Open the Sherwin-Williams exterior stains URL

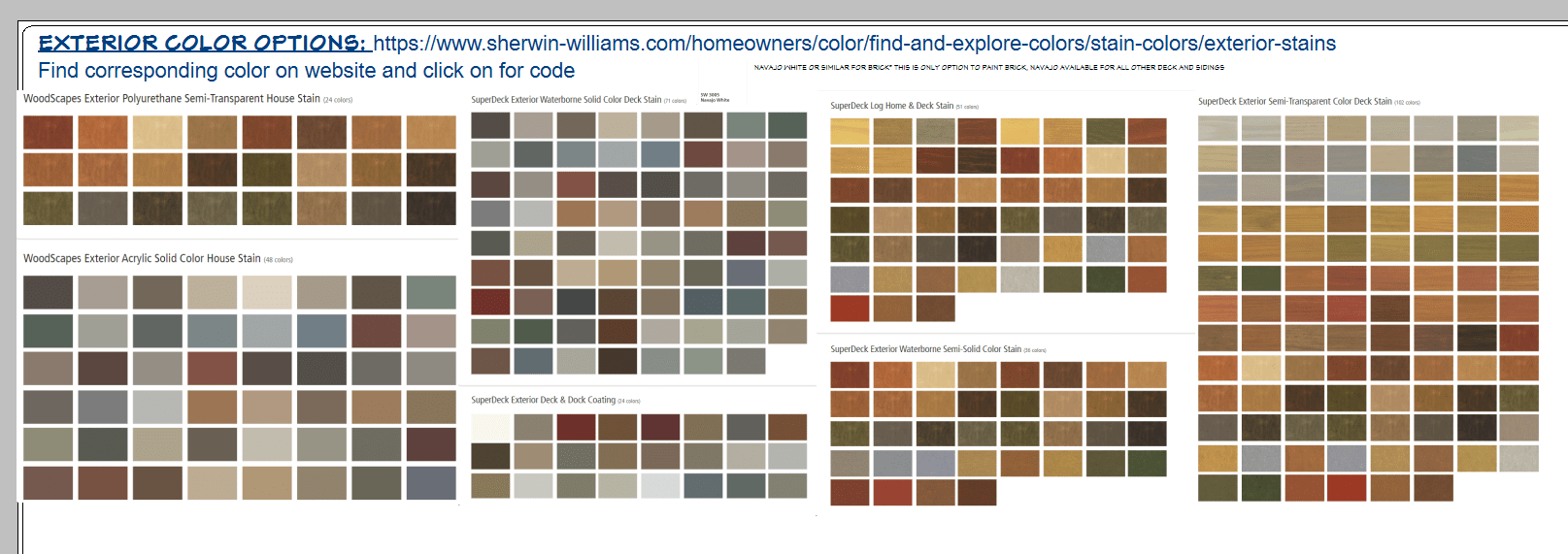click(x=854, y=44)
